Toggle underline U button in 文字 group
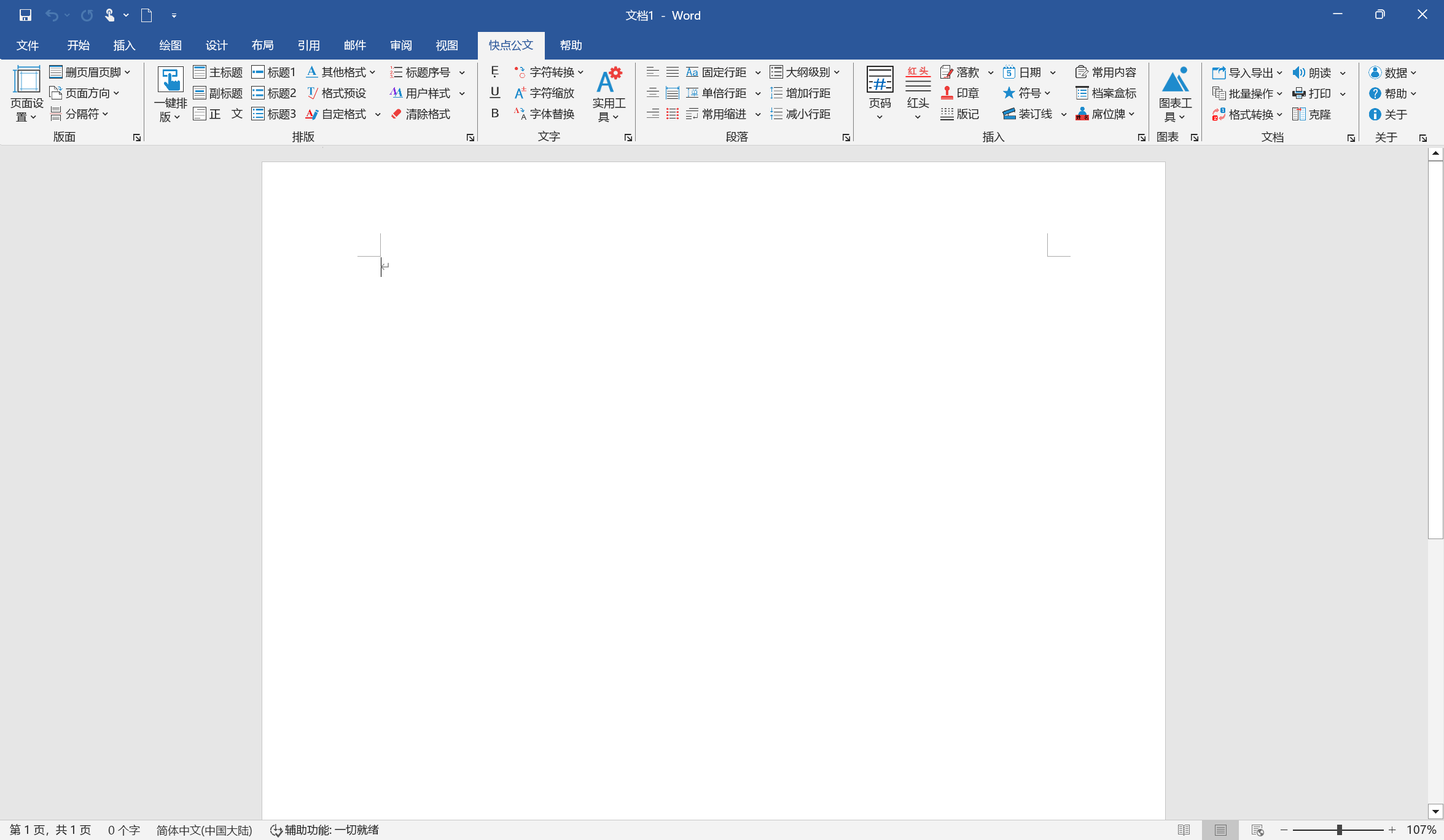This screenshot has width=1444, height=840. click(494, 93)
